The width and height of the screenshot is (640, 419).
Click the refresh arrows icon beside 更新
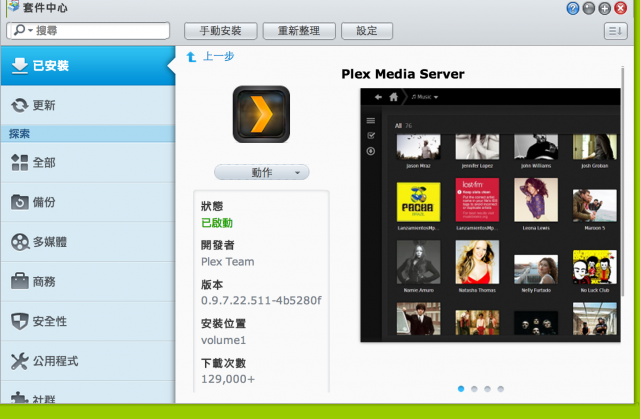tap(20, 105)
